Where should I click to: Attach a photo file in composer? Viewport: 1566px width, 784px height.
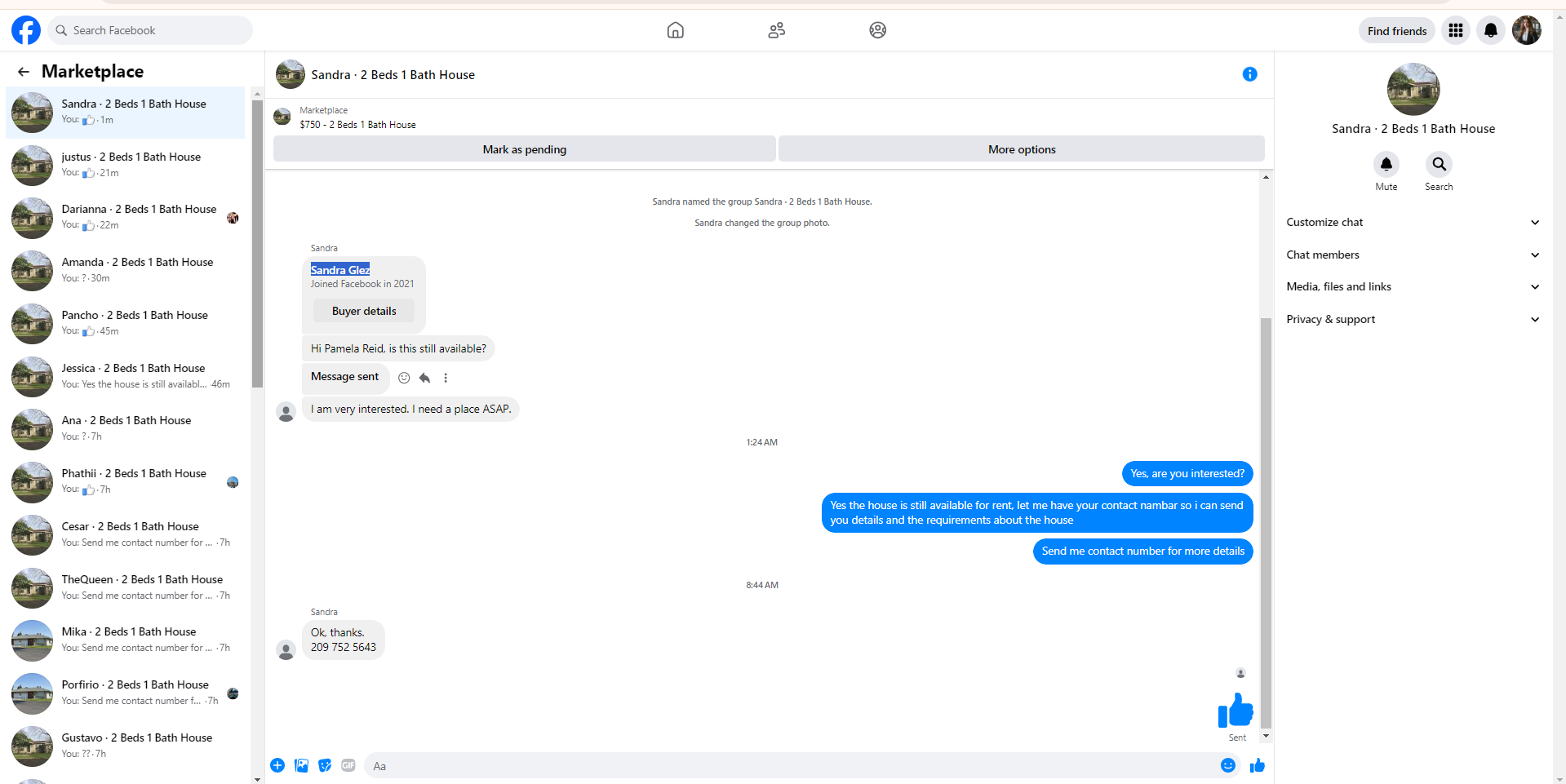coord(301,765)
